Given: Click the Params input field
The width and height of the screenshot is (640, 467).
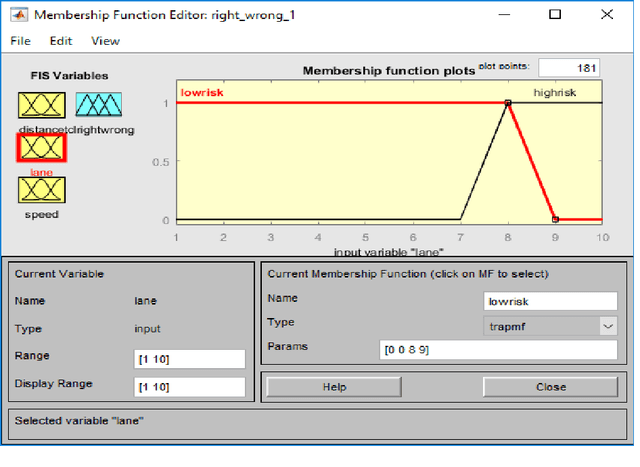Looking at the screenshot, I should pyautogui.click(x=498, y=350).
